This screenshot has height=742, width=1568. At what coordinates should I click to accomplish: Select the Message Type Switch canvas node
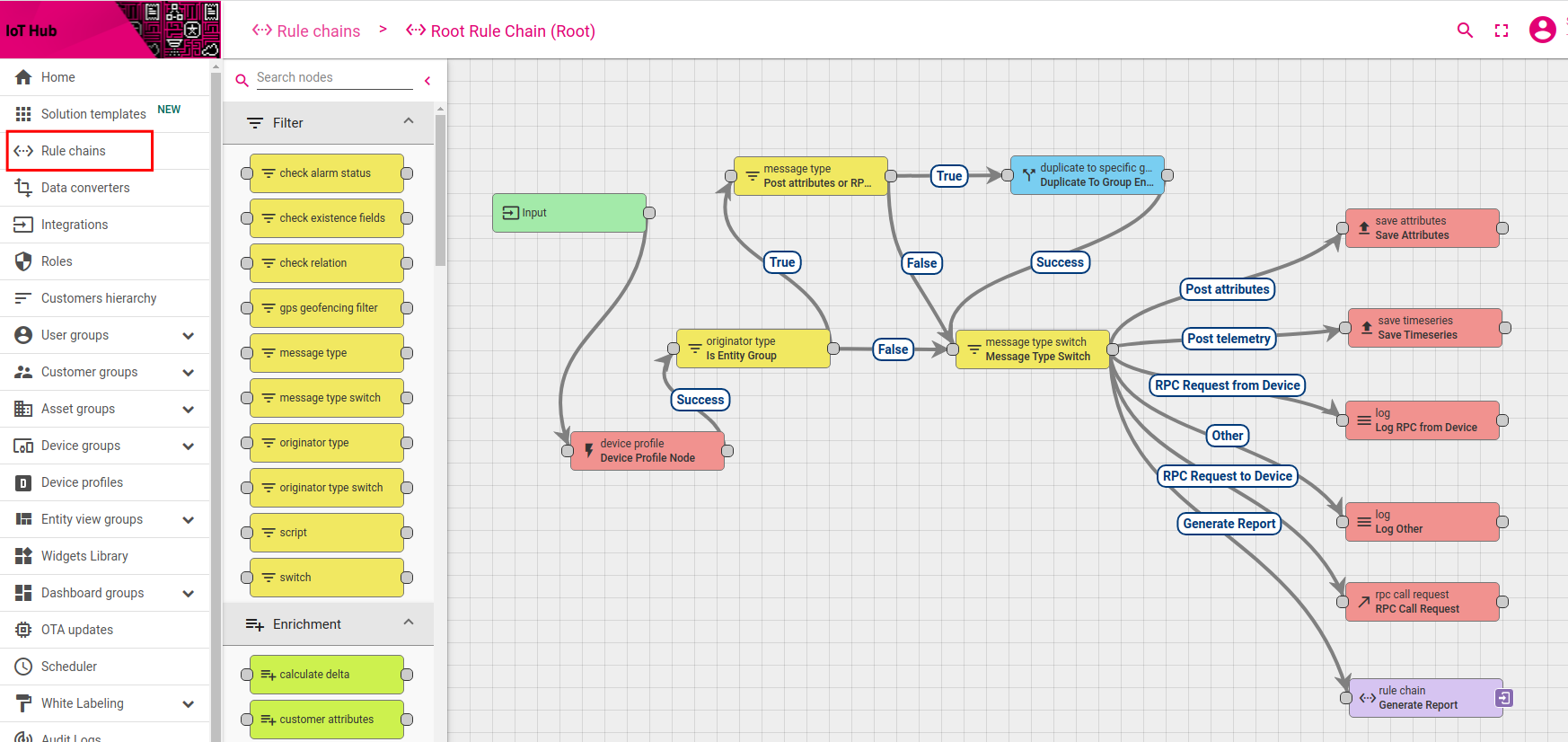click(1033, 349)
